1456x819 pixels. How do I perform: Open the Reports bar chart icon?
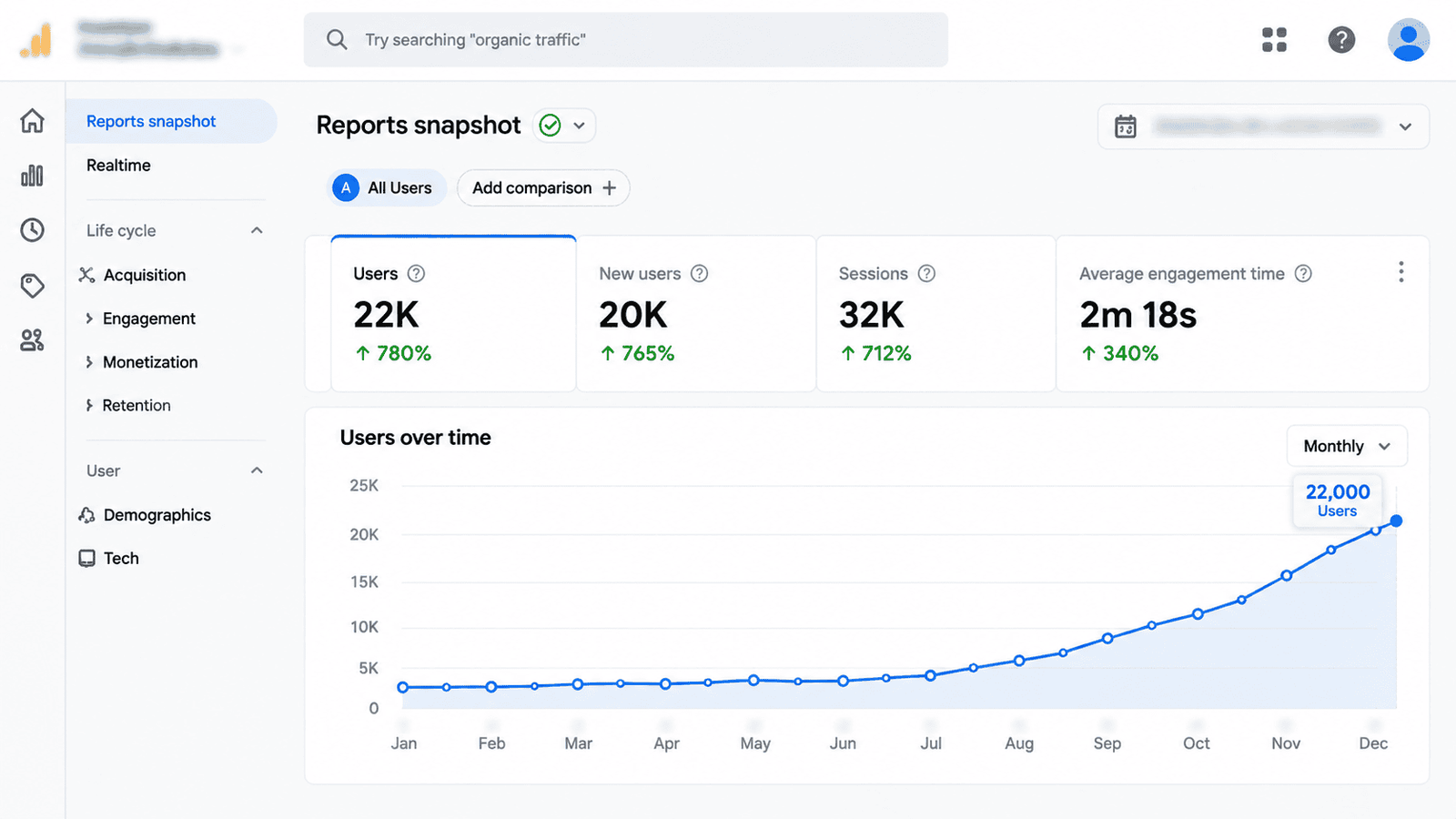[33, 175]
